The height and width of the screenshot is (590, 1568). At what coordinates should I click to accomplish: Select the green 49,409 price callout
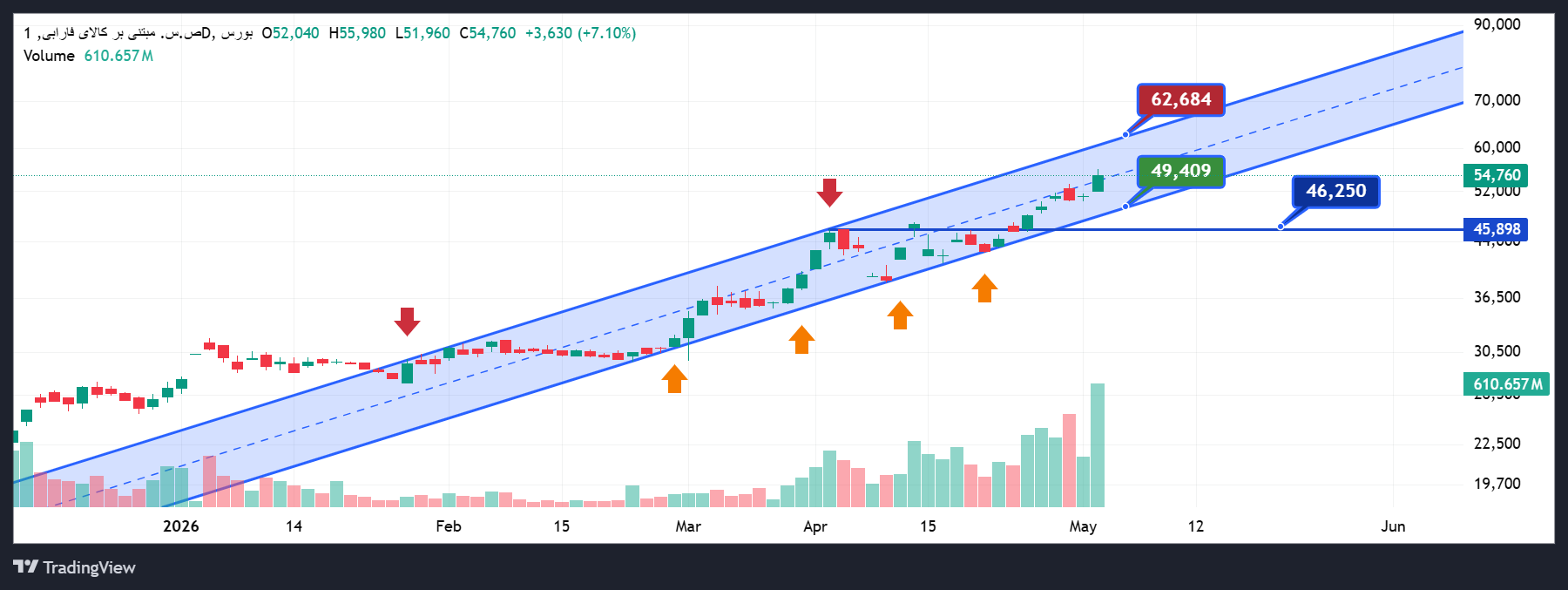(1180, 171)
